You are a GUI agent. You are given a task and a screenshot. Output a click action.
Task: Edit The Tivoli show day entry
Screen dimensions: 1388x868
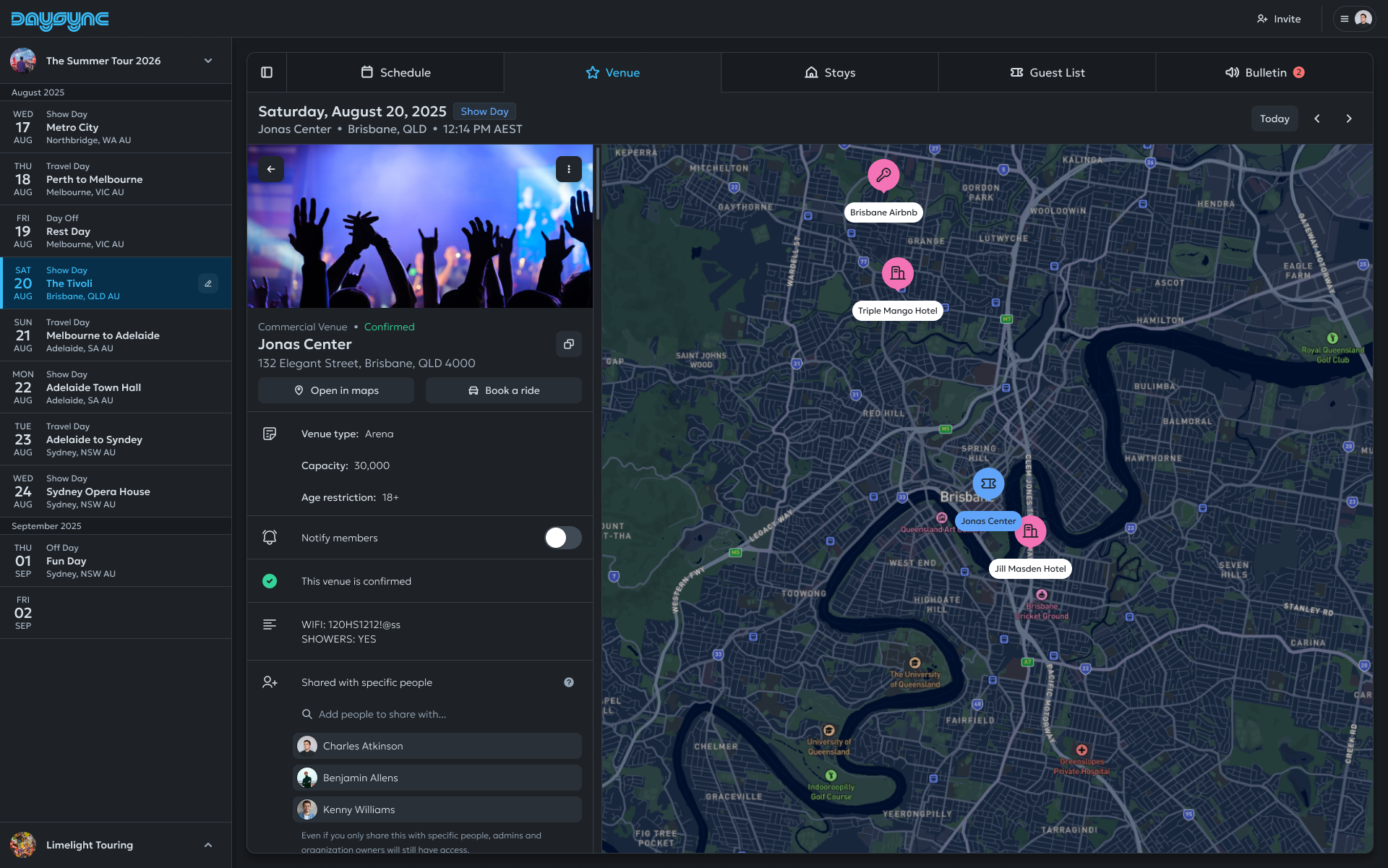(208, 283)
